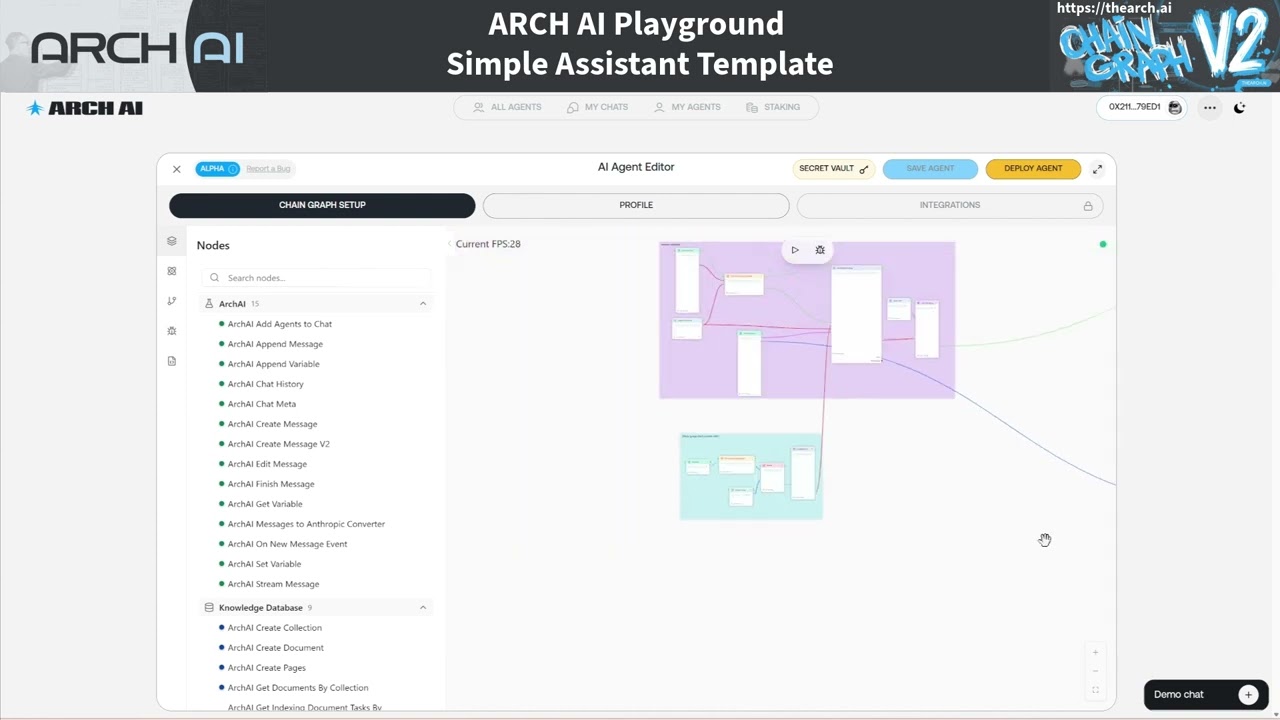Click the Current FPS:28 readout
The width and height of the screenshot is (1280, 720).
[x=488, y=244]
